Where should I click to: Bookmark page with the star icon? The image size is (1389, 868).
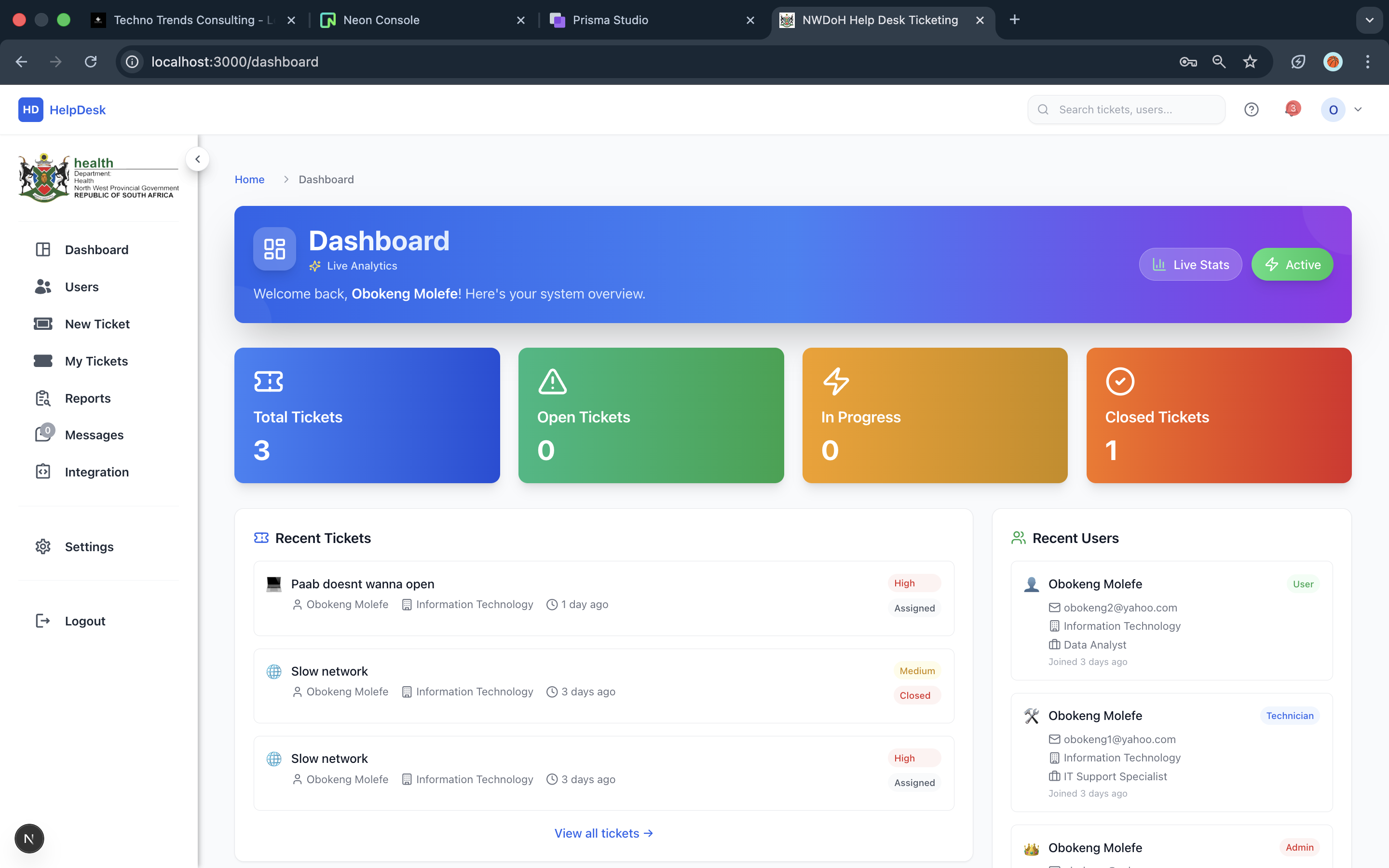pyautogui.click(x=1250, y=61)
